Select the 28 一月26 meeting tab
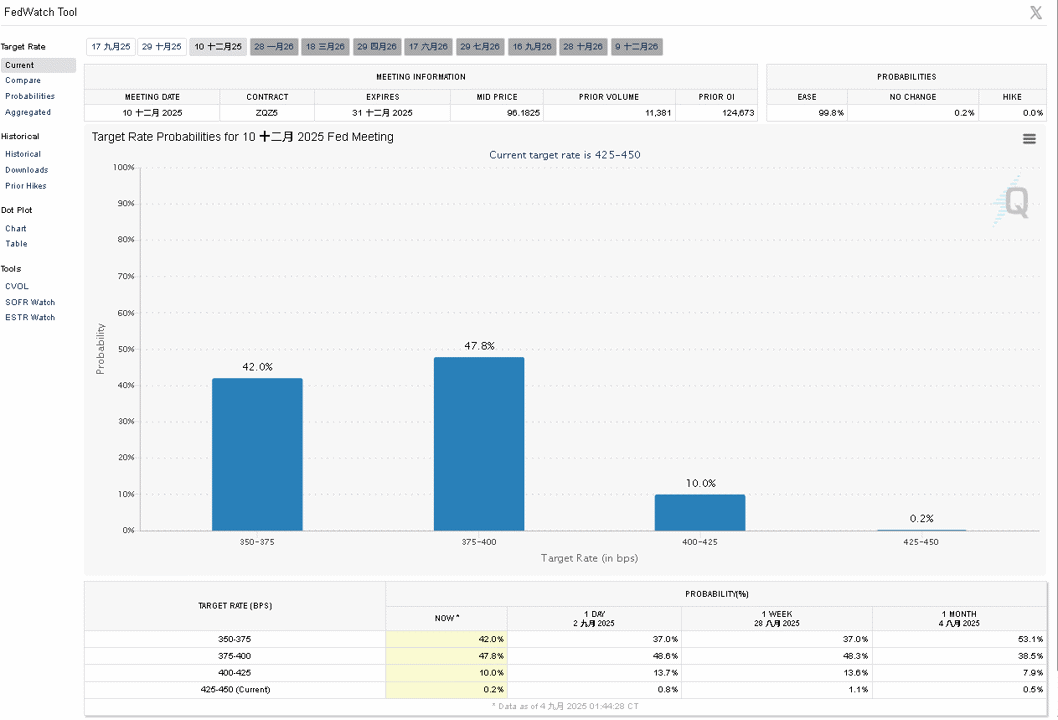 click(x=274, y=47)
